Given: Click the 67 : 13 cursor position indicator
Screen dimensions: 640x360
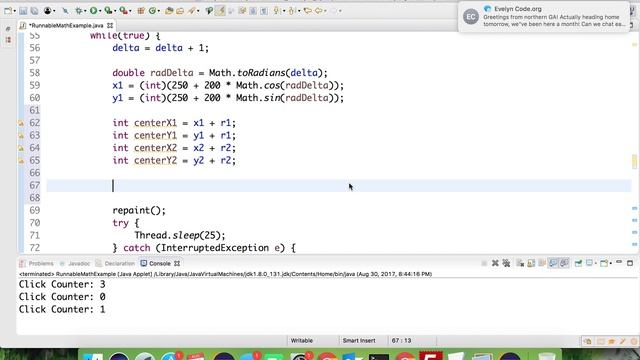Looking at the screenshot, I should tap(401, 340).
